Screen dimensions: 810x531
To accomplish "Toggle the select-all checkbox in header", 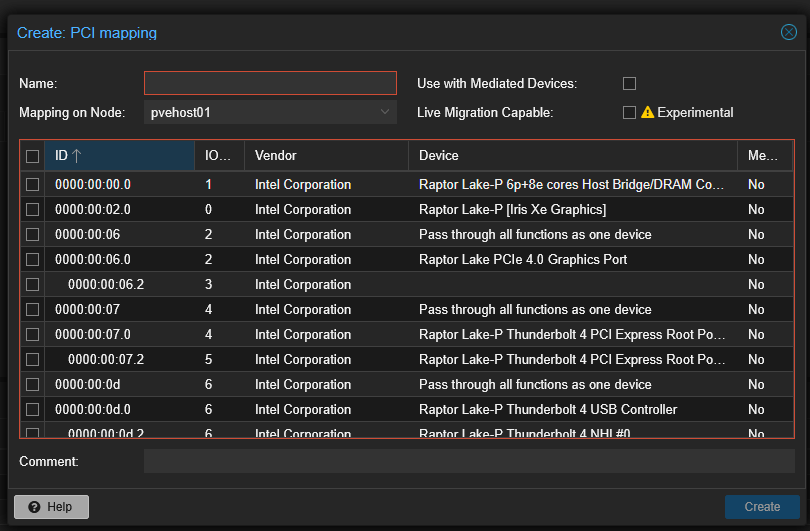I will (x=33, y=156).
